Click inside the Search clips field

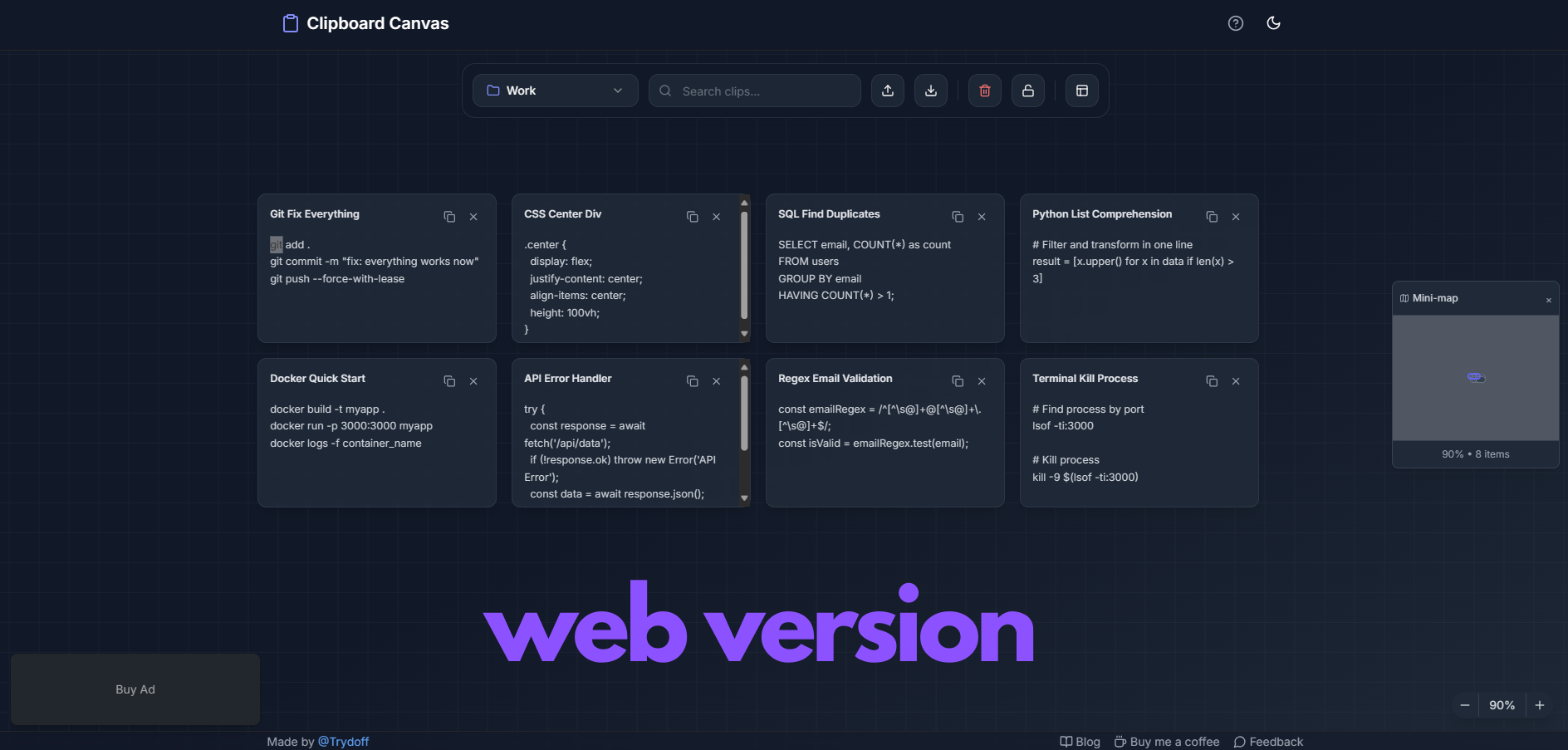pyautogui.click(x=752, y=91)
